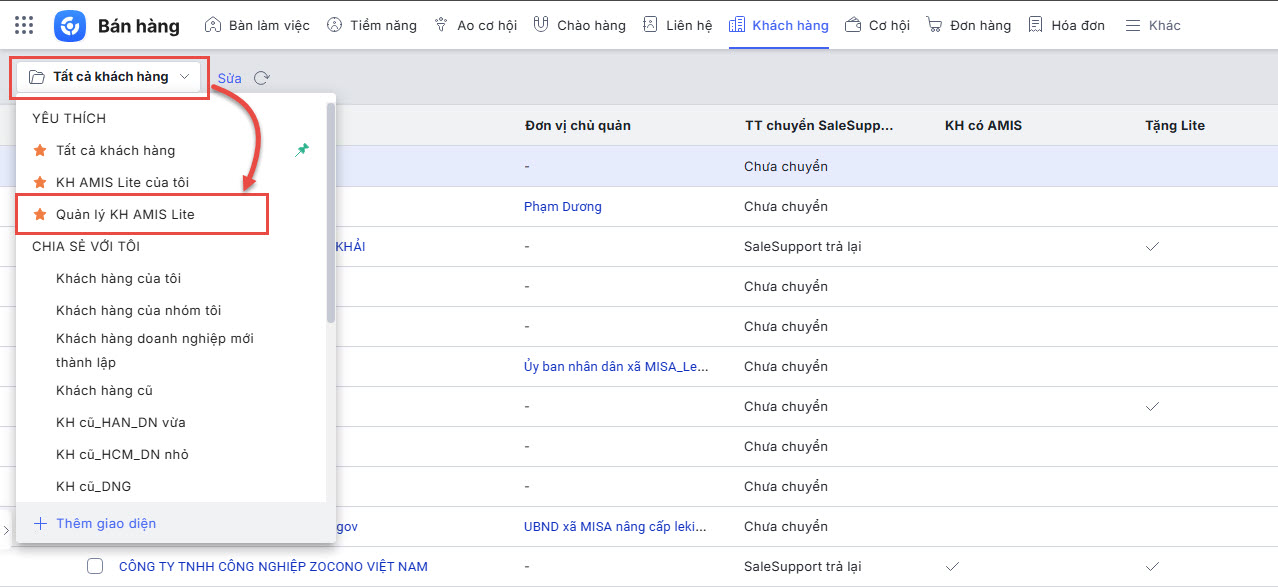Open the Phạm Dương link
This screenshot has height=587, width=1278.
(562, 206)
